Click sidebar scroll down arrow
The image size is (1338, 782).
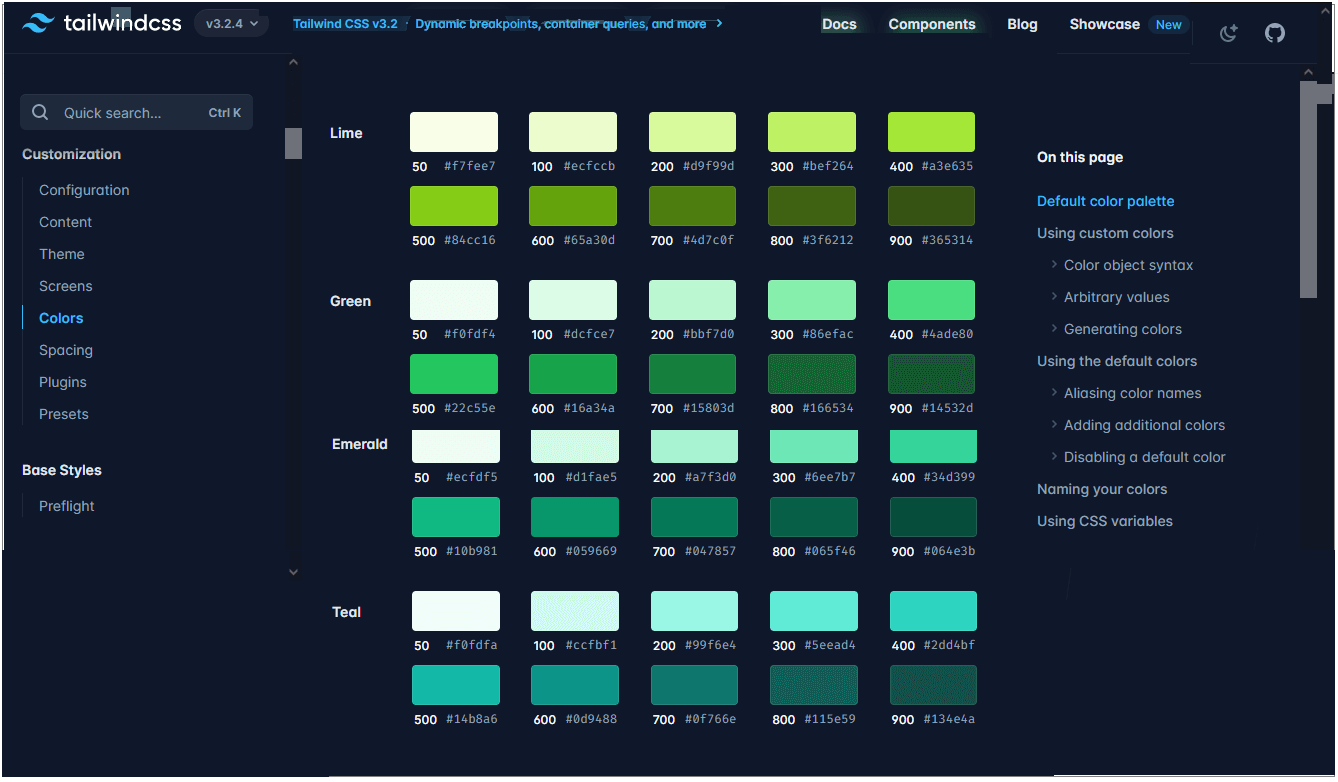[293, 572]
